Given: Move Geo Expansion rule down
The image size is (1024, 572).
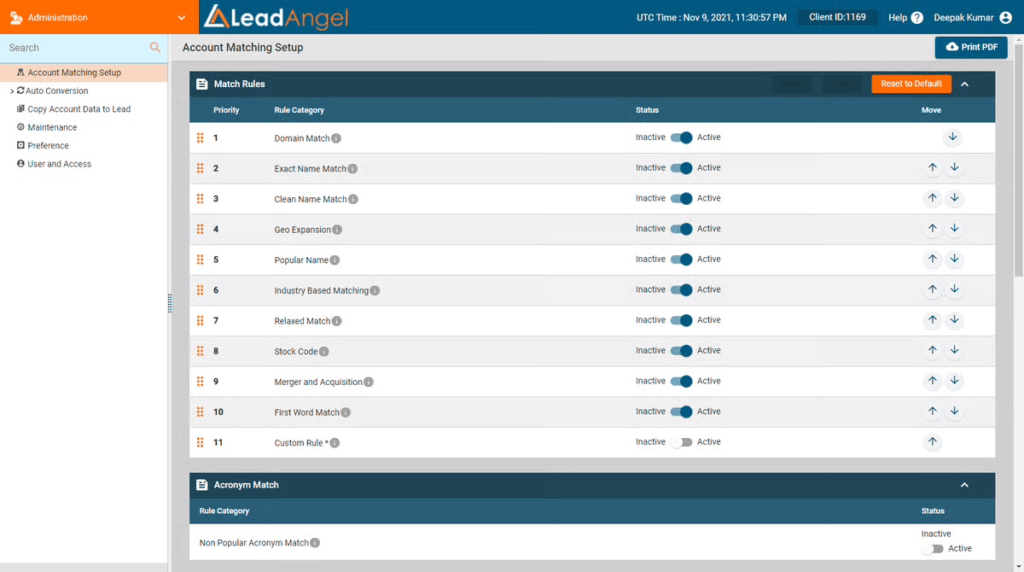Looking at the screenshot, I should tap(954, 229).
